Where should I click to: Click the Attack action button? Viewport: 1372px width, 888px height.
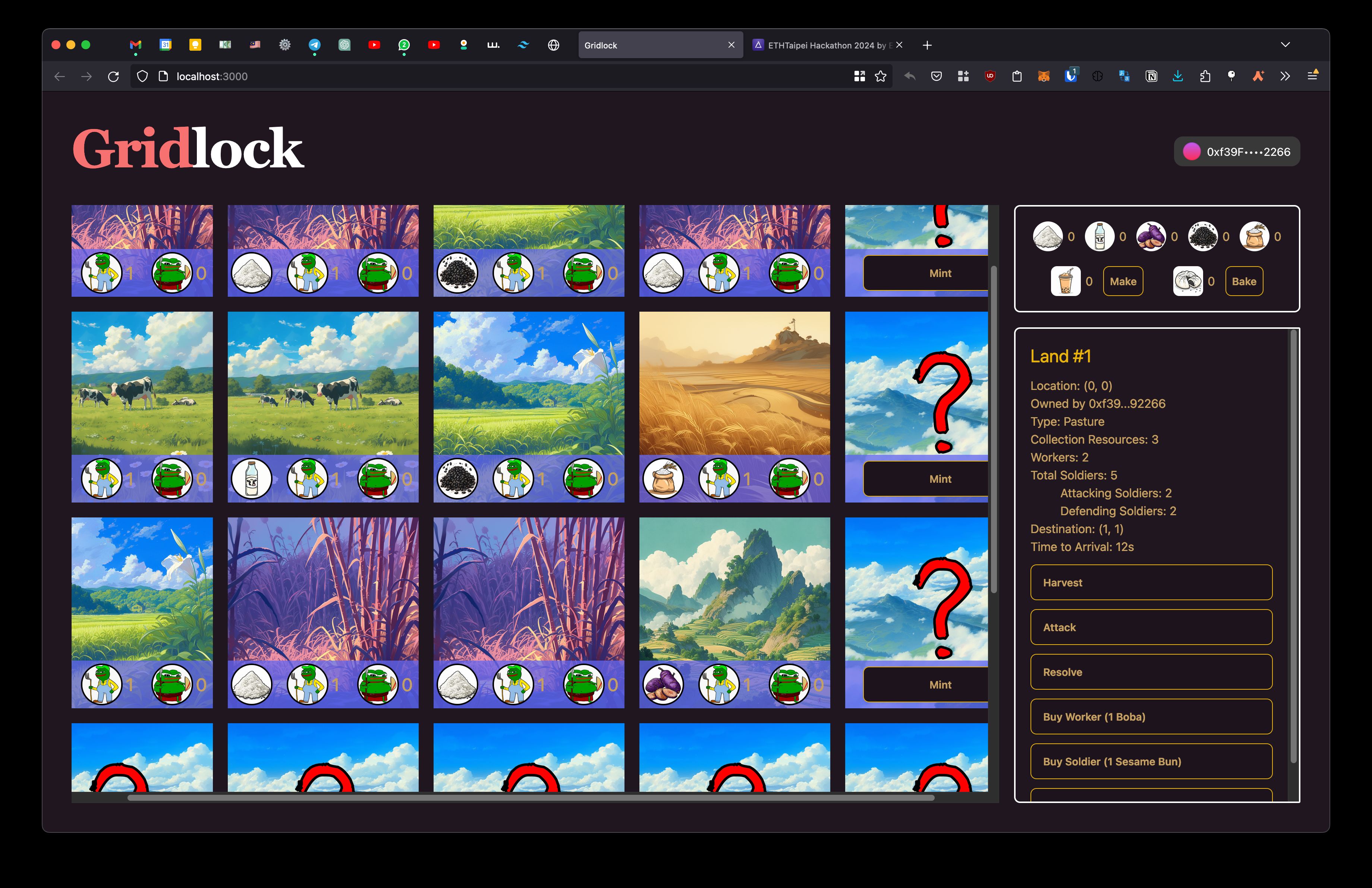(x=1151, y=627)
